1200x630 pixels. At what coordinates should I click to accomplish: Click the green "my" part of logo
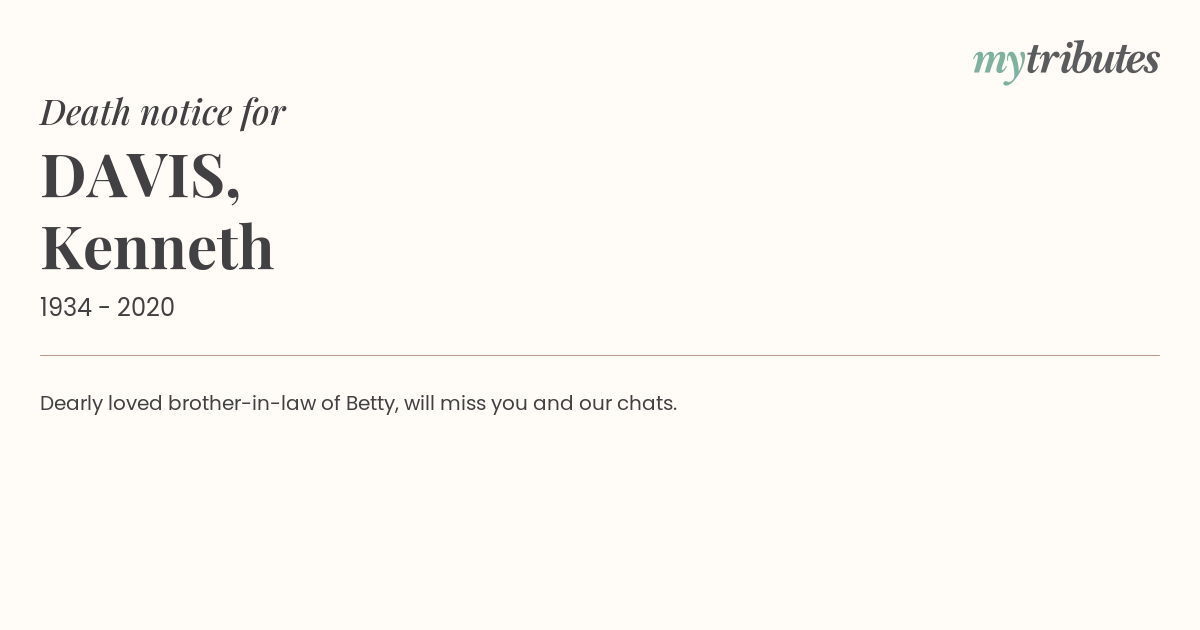pos(999,64)
